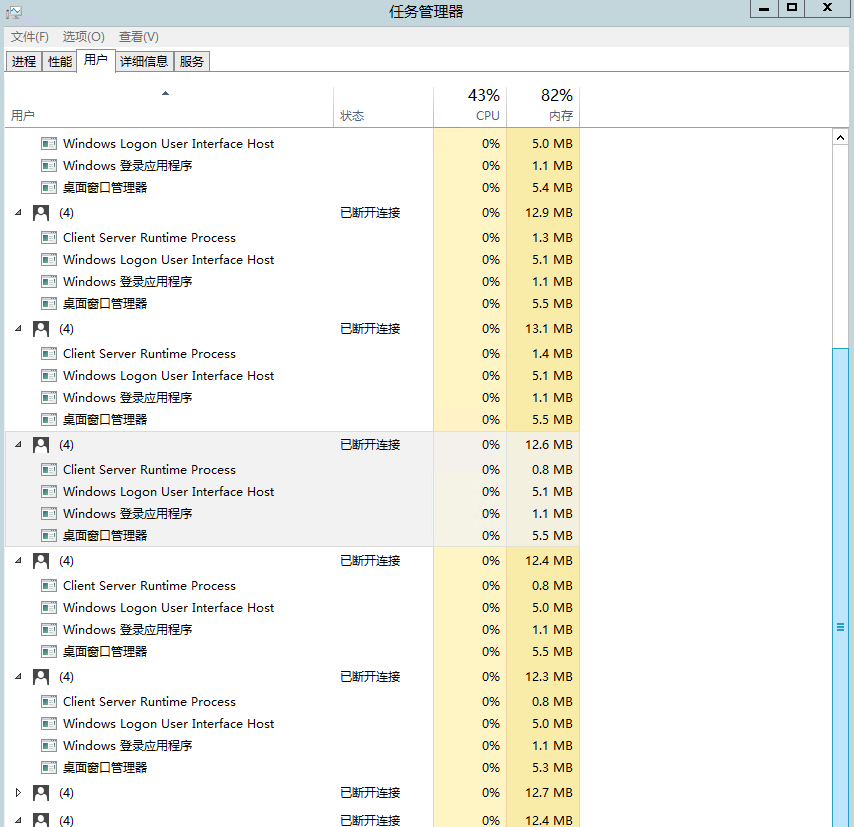Image resolution: width=854 pixels, height=827 pixels.
Task: Select the 桌面窗口管理器 row with 5.4 MB
Action: (292, 187)
